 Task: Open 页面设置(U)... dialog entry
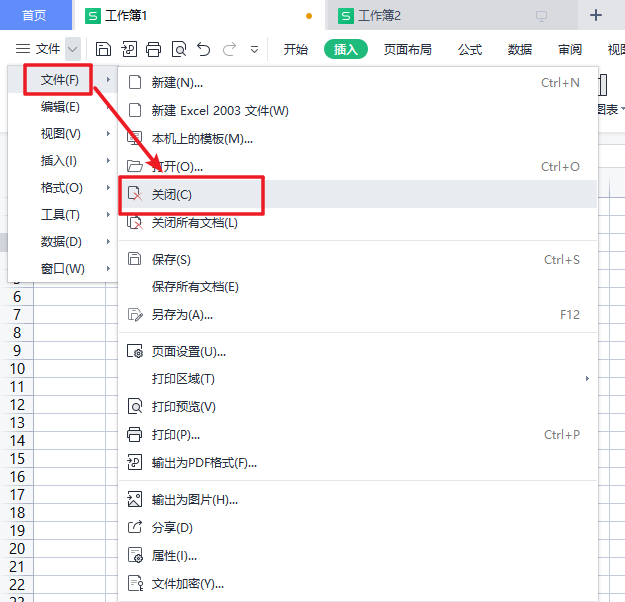pos(358,352)
